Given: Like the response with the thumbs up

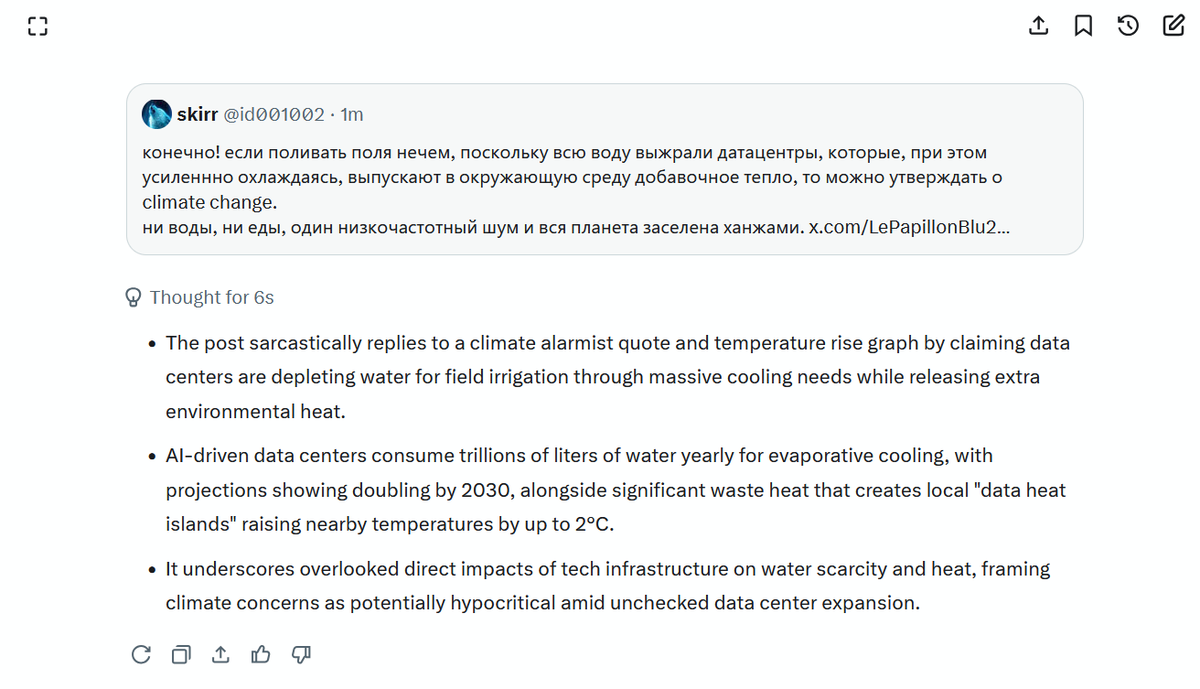Looking at the screenshot, I should point(261,654).
